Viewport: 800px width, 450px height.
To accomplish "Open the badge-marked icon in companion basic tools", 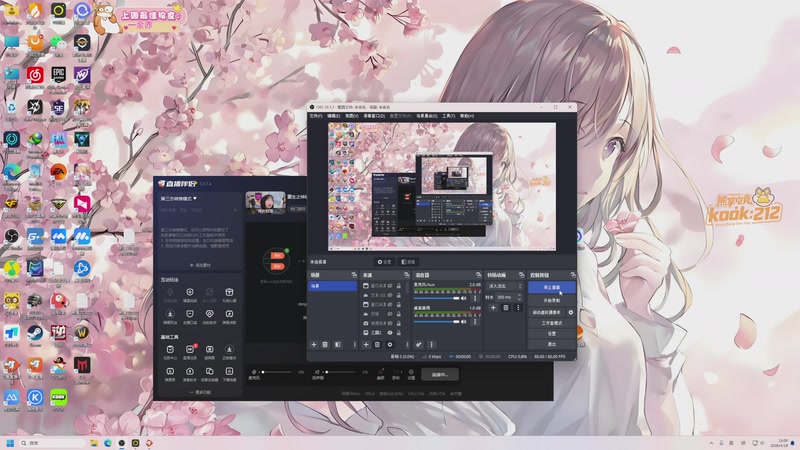I will (190, 351).
